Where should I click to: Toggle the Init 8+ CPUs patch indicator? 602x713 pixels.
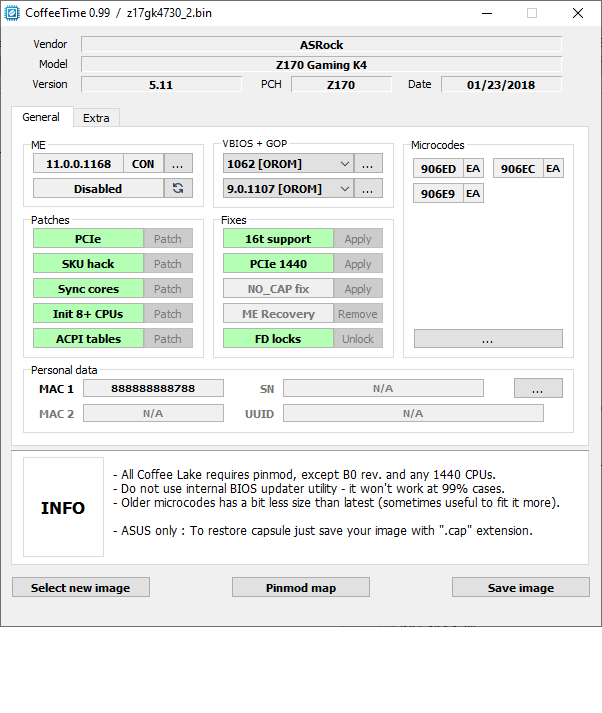(x=88, y=313)
